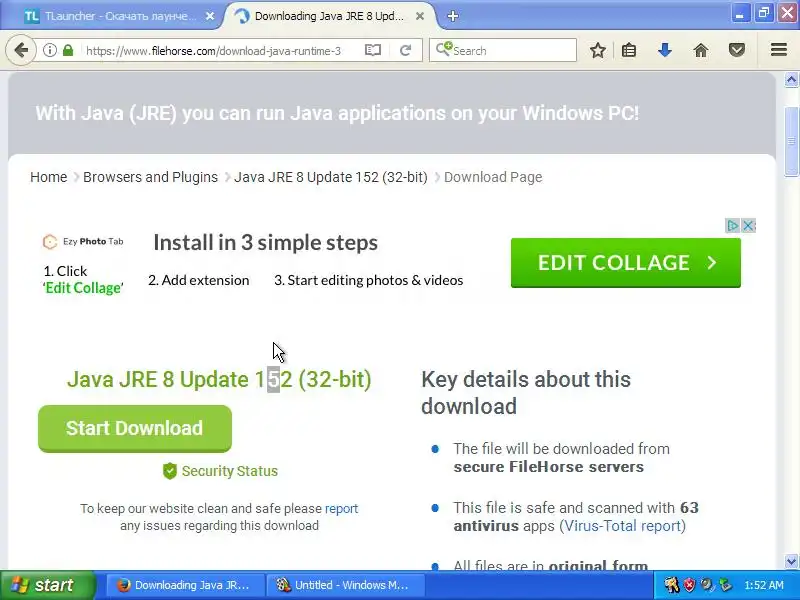Click the green 'Edit Collage' ad text
The height and width of the screenshot is (600, 800).
83,288
